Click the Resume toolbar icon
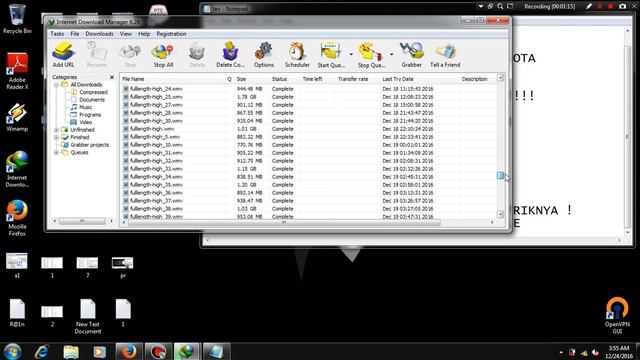The width and height of the screenshot is (640, 360). coord(97,54)
